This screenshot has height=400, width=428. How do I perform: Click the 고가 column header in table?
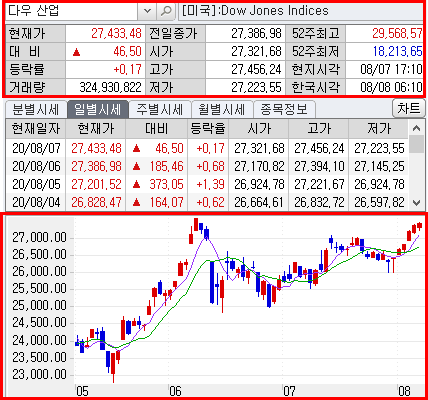[318, 129]
